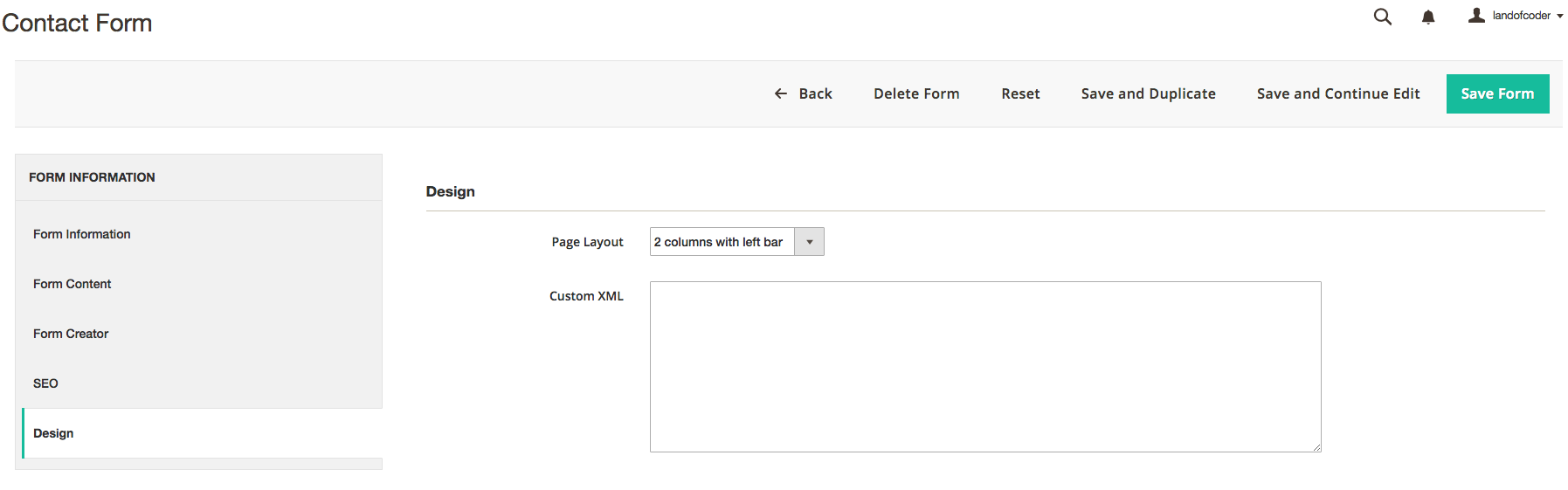Viewport: 1568px width, 490px height.
Task: Open the Page Layout dropdown
Action: pyautogui.click(x=722, y=242)
